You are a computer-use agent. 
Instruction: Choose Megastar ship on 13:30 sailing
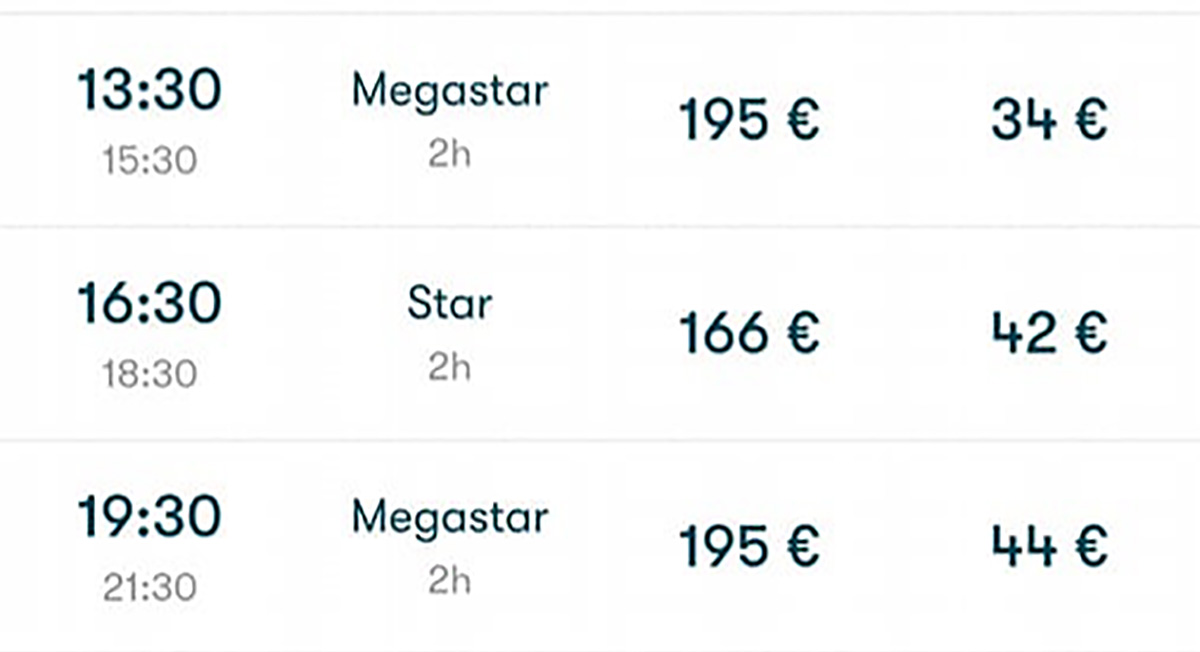[449, 92]
